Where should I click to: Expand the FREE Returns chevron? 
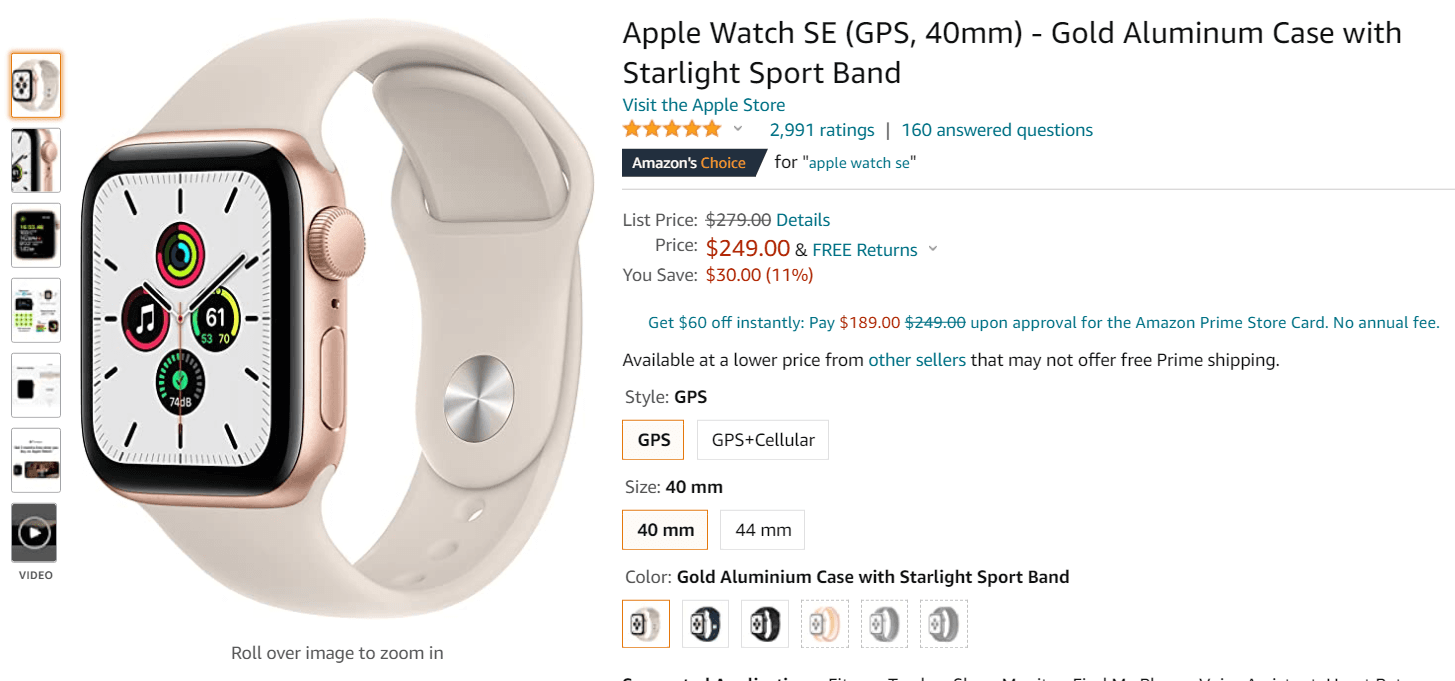(x=933, y=249)
